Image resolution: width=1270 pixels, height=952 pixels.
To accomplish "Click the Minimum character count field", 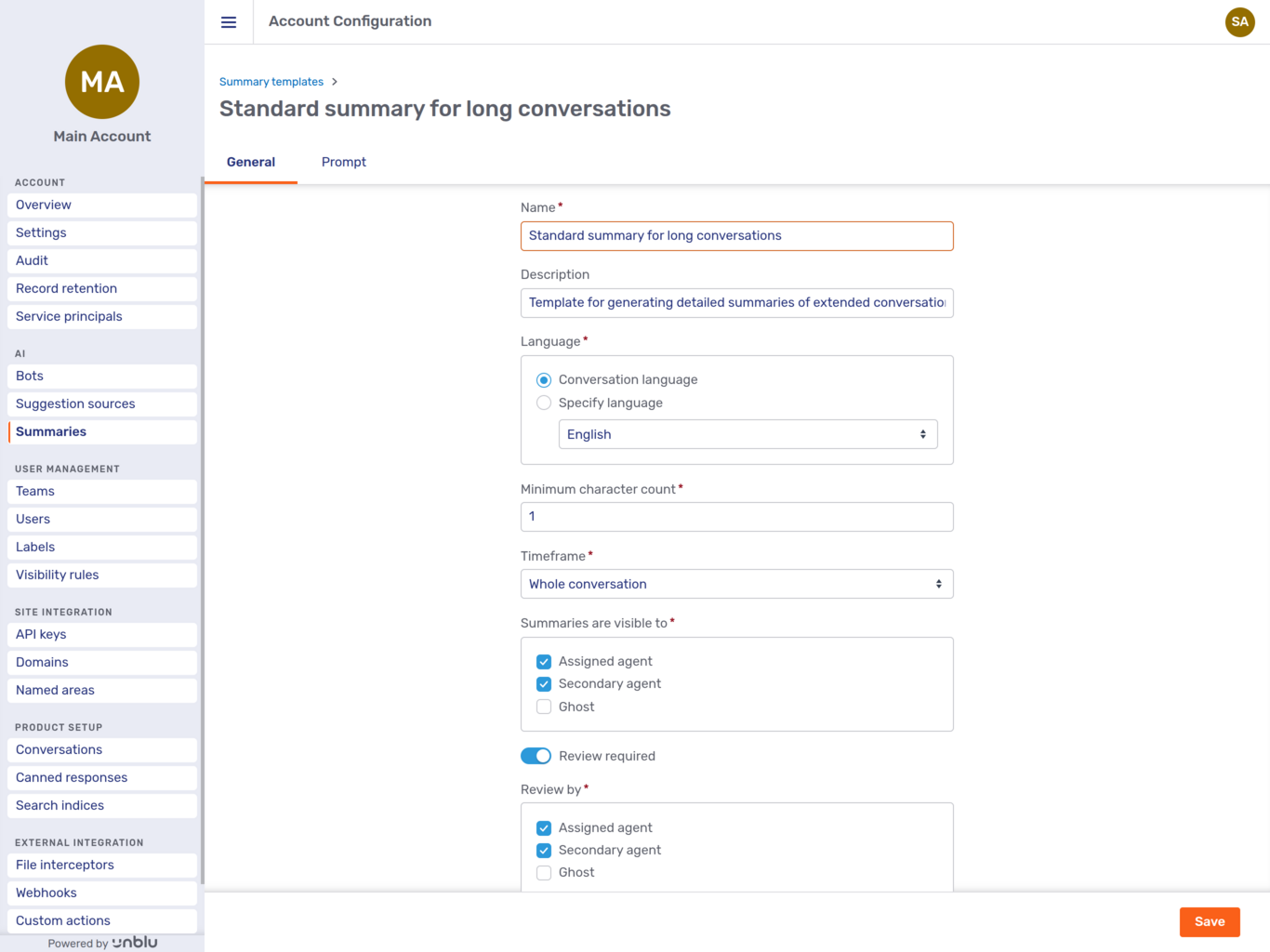I will 736,517.
